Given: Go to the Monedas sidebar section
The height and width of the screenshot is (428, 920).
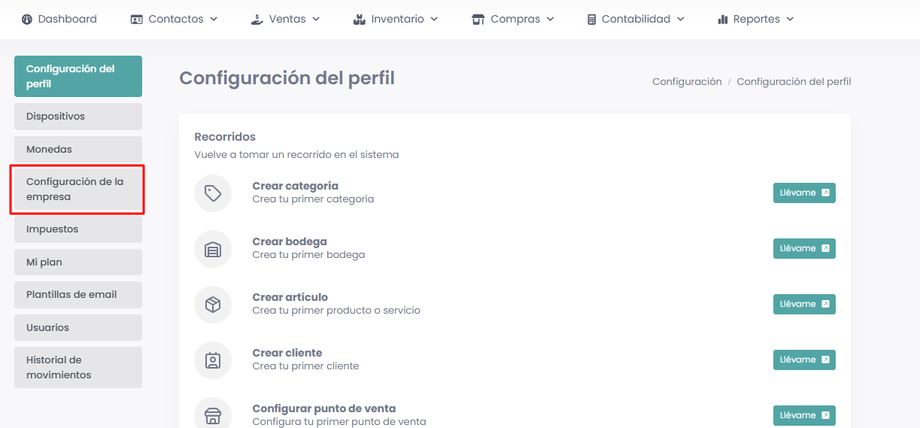Looking at the screenshot, I should (78, 149).
